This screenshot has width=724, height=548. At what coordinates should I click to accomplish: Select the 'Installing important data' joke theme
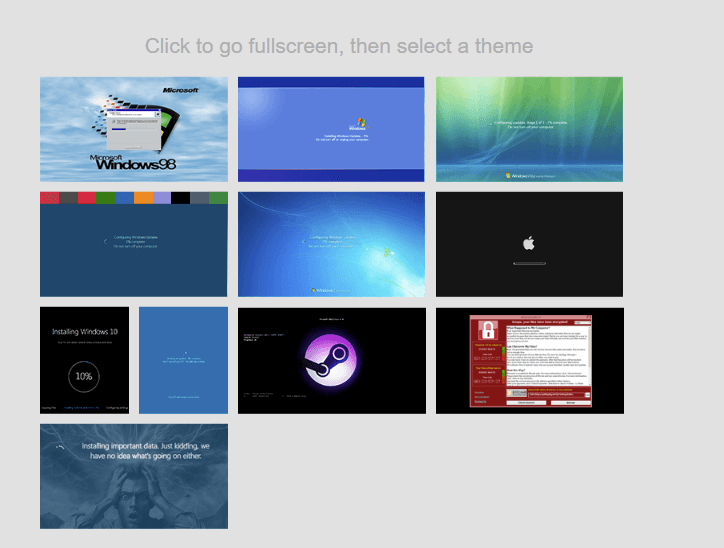[x=134, y=476]
